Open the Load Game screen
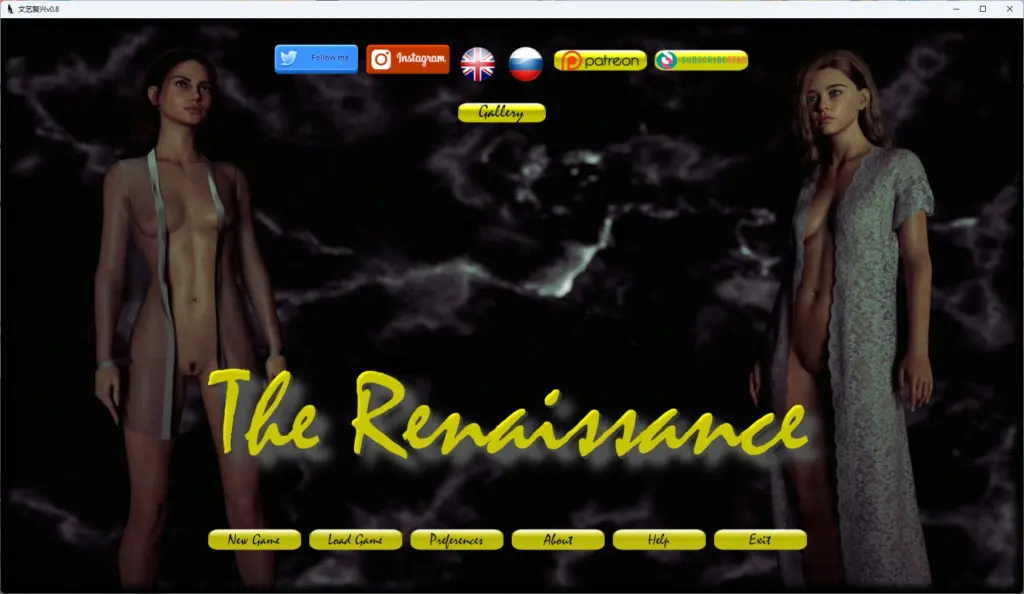Image resolution: width=1024 pixels, height=594 pixels. click(355, 540)
